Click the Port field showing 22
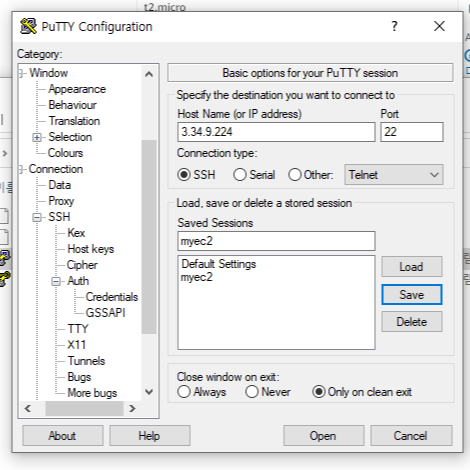Screen dimensions: 470x470 pos(412,132)
